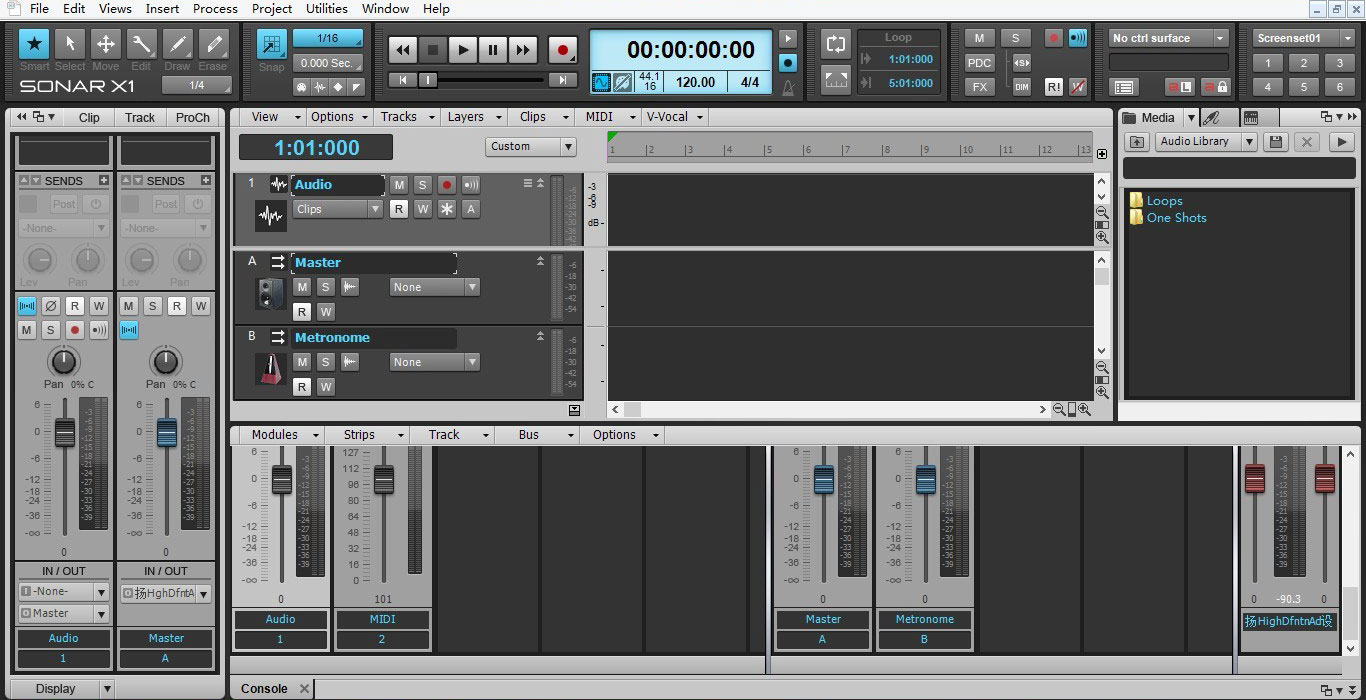Toggle the metronome icon near tempo

[x=788, y=88]
